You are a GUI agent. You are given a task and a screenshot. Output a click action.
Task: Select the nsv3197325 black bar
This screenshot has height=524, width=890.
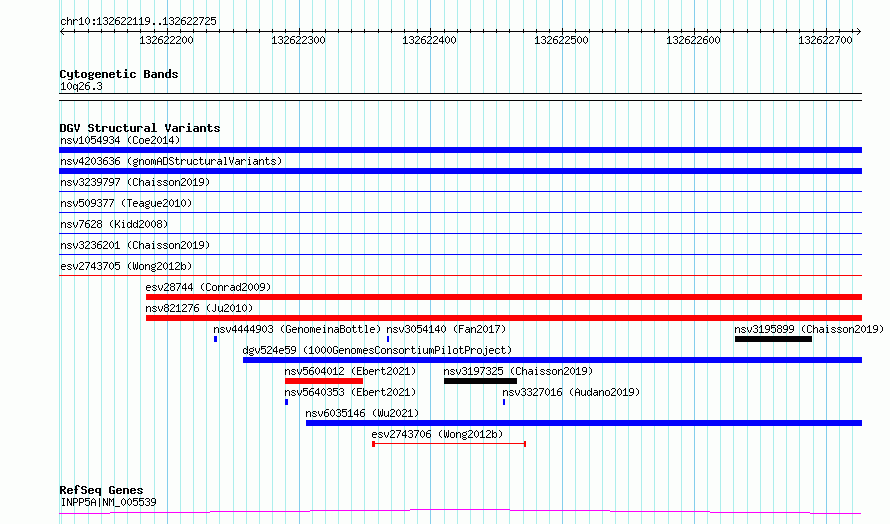(x=480, y=381)
